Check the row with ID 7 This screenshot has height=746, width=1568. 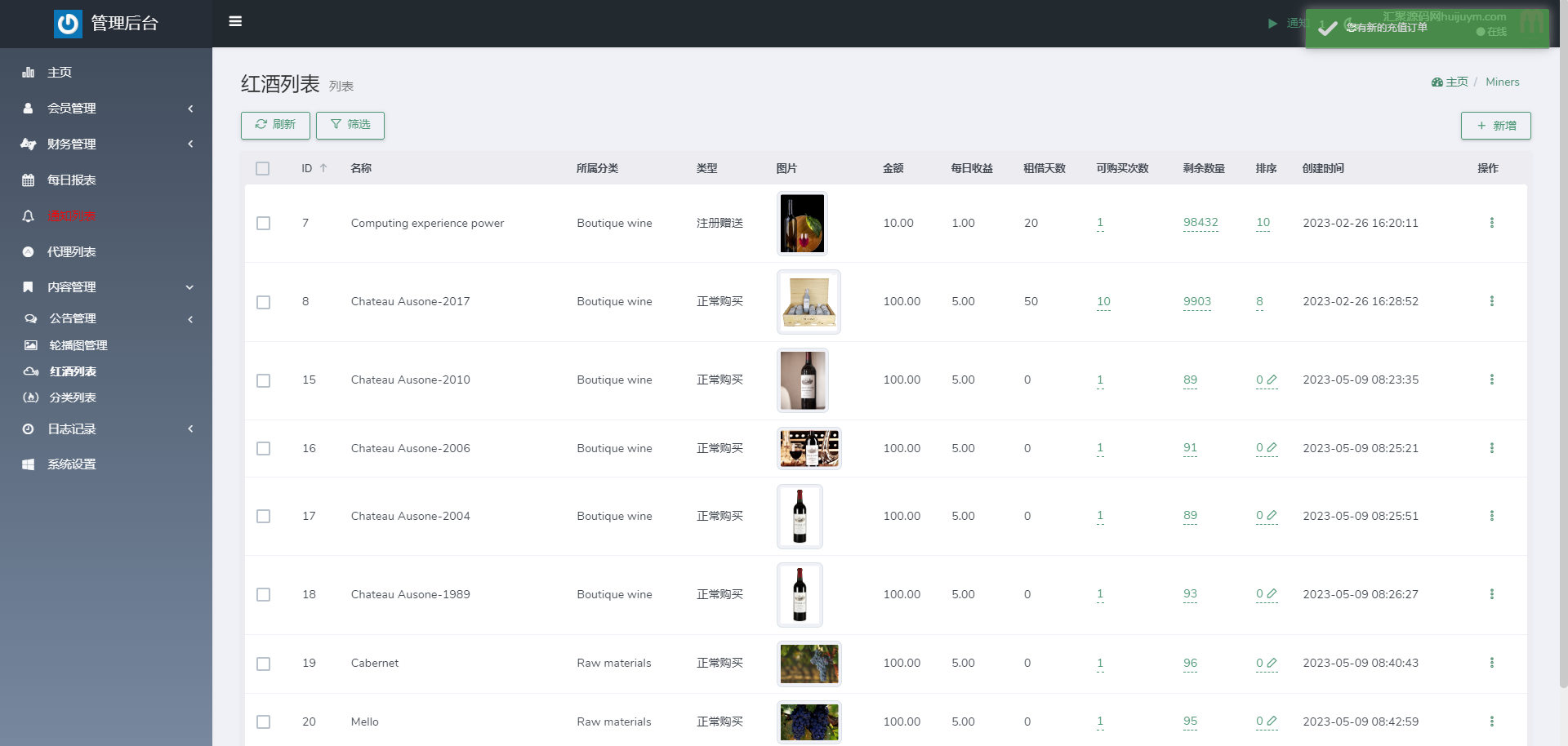pos(263,223)
